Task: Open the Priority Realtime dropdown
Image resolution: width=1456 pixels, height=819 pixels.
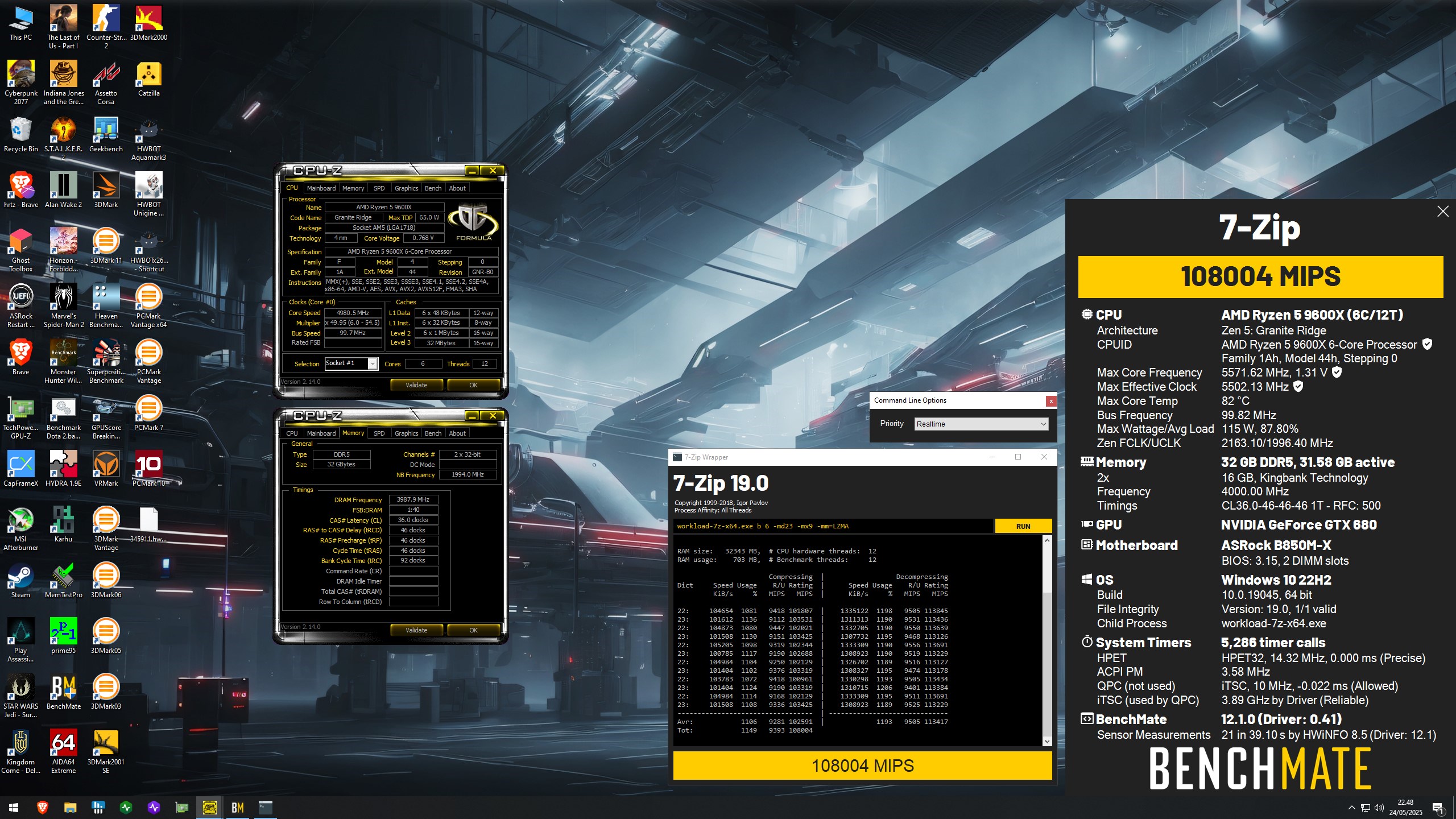Action: tap(981, 424)
